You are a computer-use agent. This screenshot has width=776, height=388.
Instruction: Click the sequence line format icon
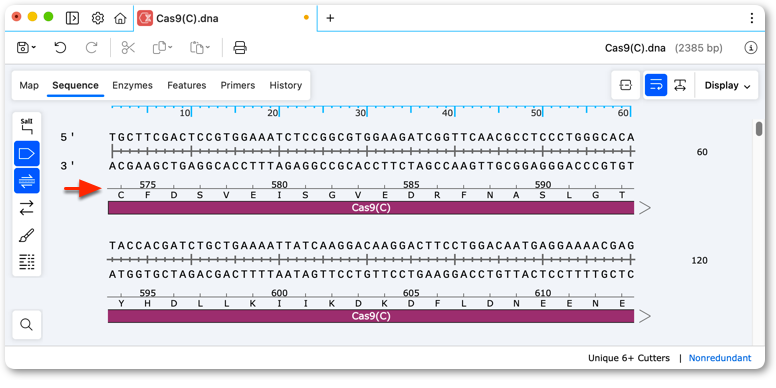26,262
